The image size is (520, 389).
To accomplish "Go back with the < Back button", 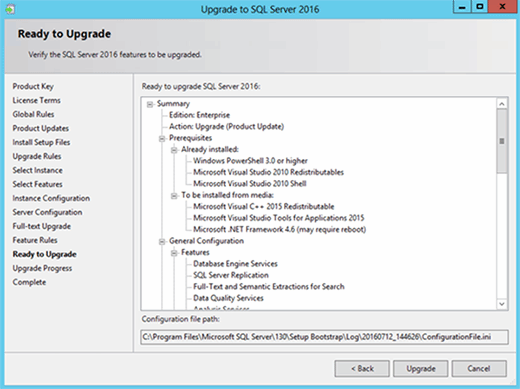I will [x=362, y=369].
